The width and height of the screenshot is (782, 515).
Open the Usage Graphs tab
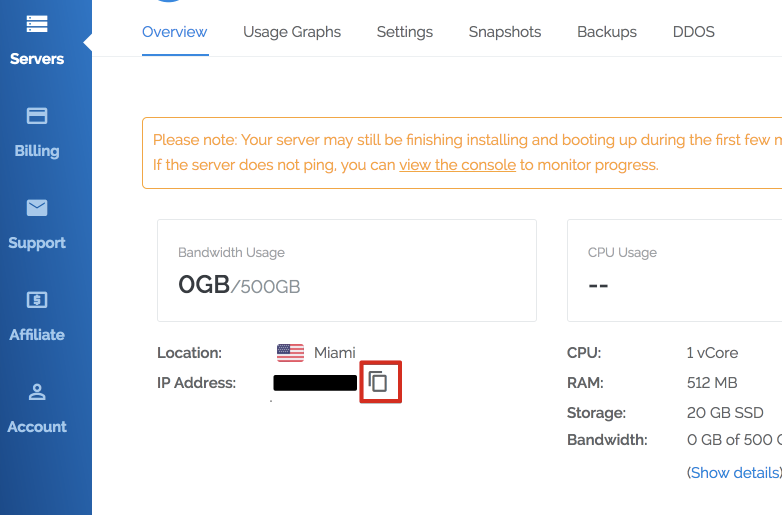(292, 32)
